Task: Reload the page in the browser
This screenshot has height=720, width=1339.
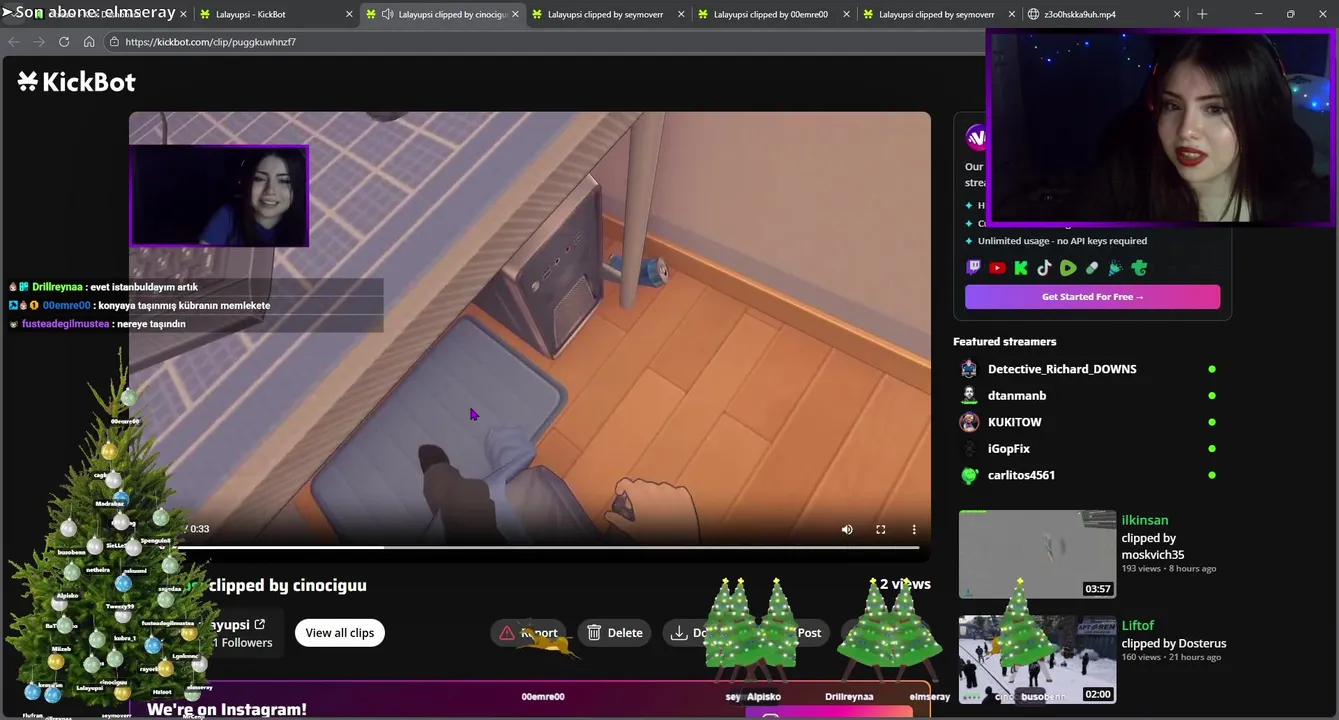Action: coord(64,42)
